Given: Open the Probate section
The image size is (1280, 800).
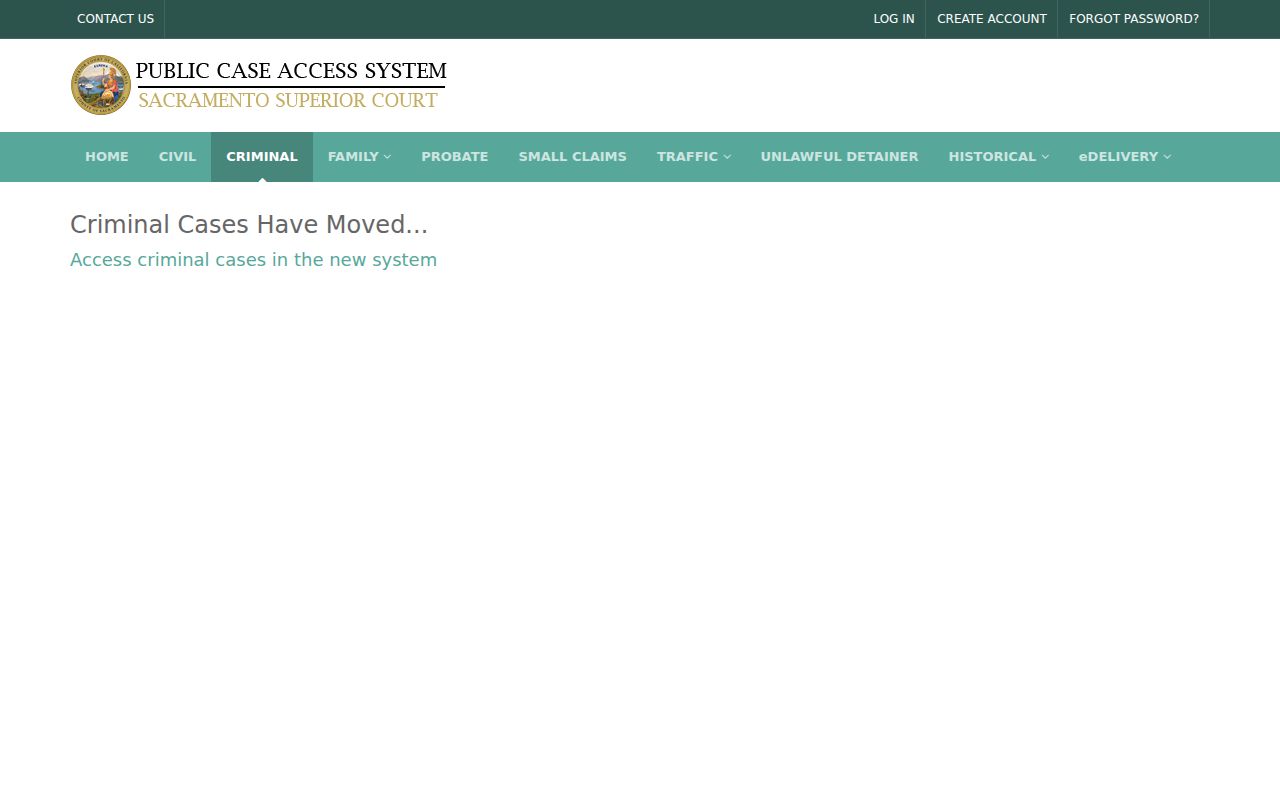Looking at the screenshot, I should pos(455,157).
